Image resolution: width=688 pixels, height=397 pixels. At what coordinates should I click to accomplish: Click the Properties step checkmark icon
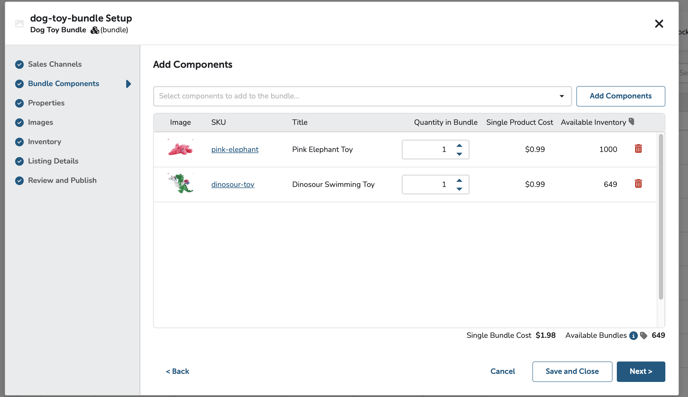tap(19, 103)
